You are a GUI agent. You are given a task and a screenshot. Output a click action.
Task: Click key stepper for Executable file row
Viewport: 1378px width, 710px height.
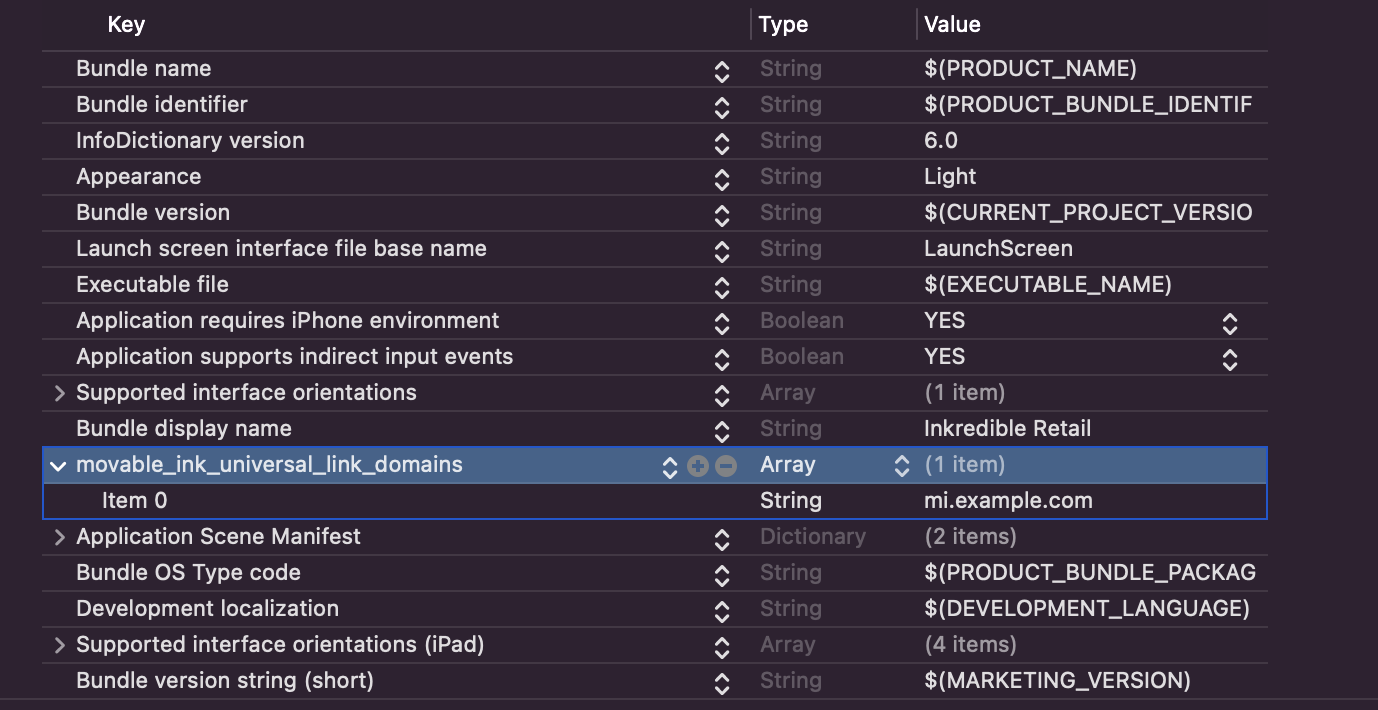point(722,287)
